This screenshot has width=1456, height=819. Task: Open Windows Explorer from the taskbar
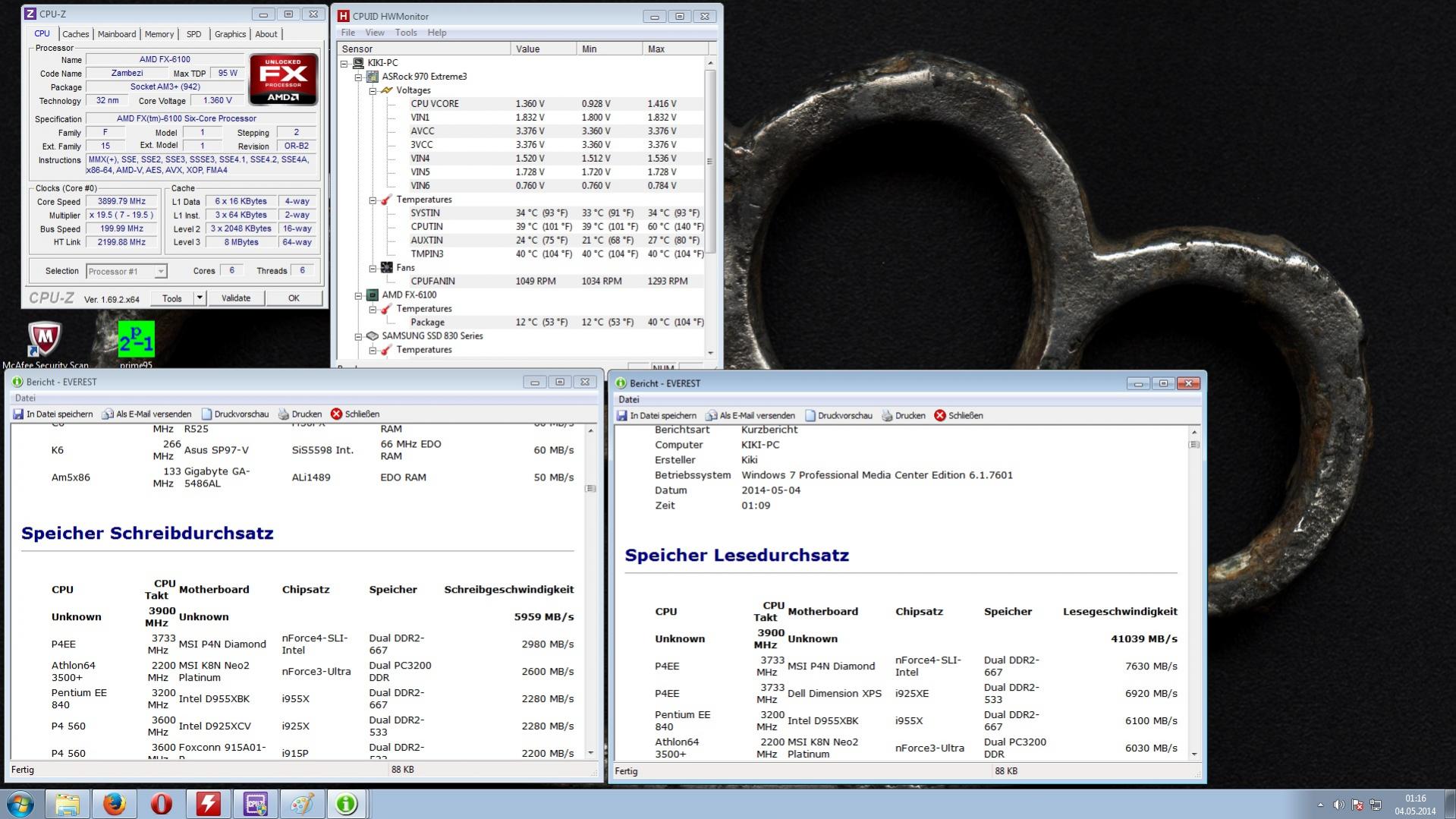(x=68, y=804)
